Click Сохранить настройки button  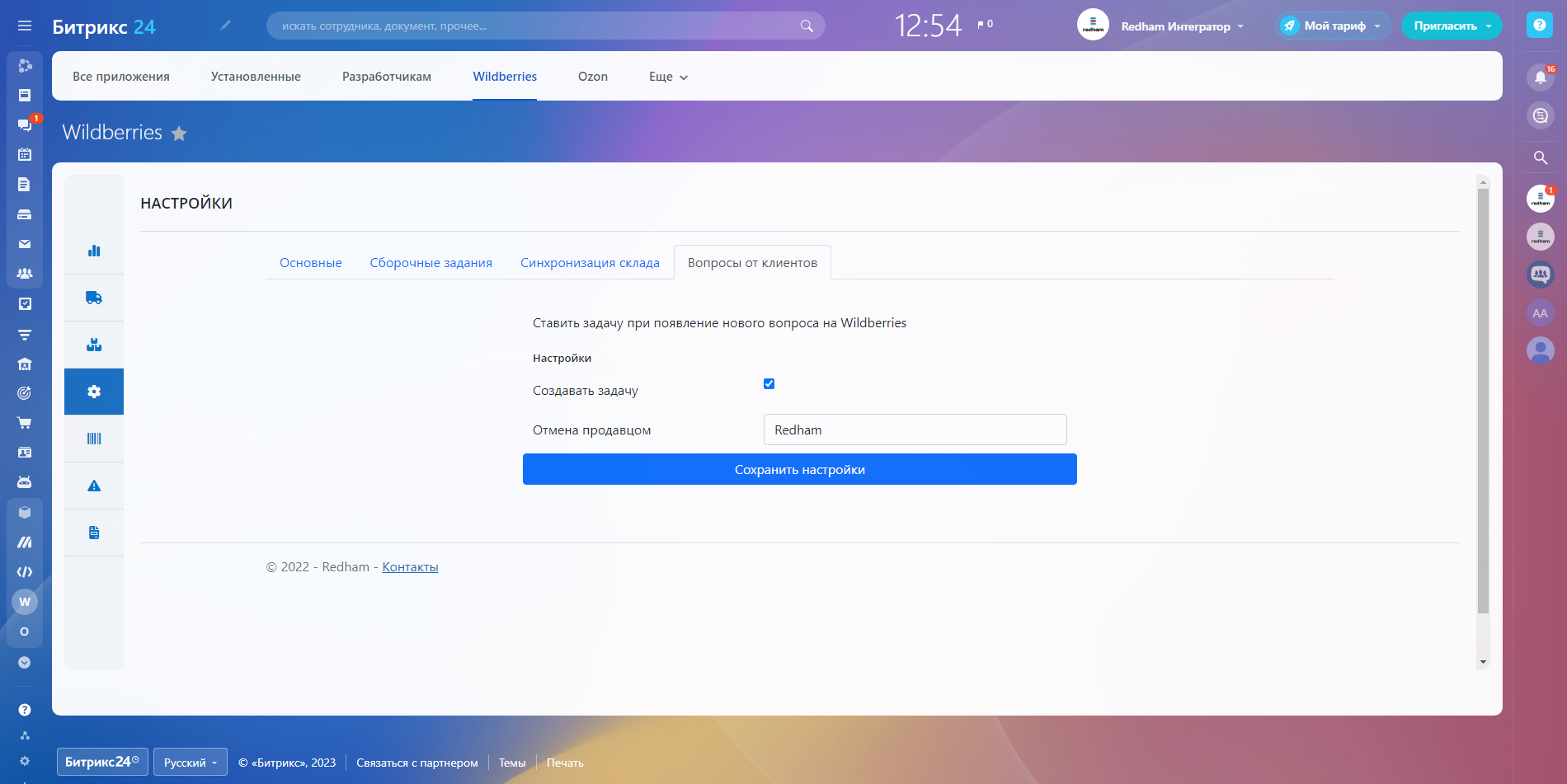(x=799, y=469)
